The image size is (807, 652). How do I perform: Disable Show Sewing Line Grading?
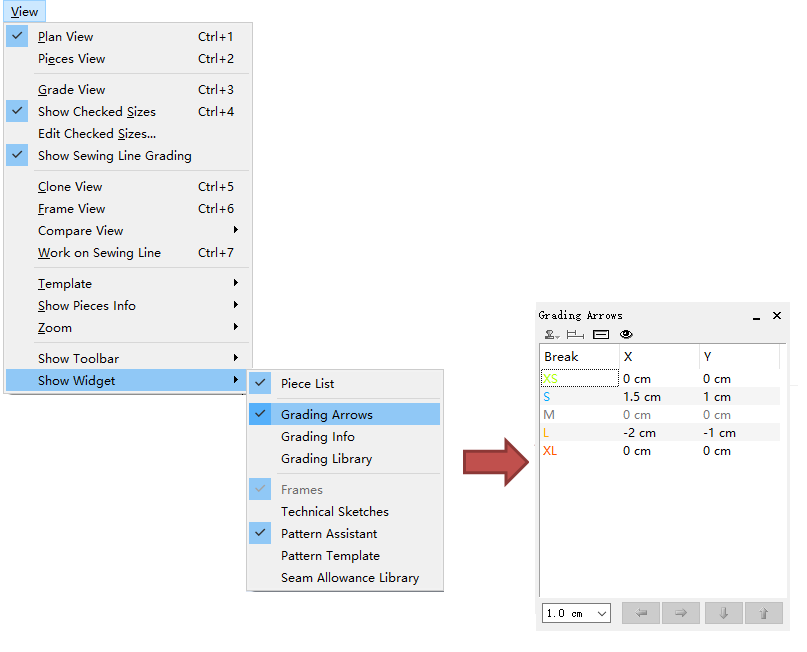click(114, 156)
